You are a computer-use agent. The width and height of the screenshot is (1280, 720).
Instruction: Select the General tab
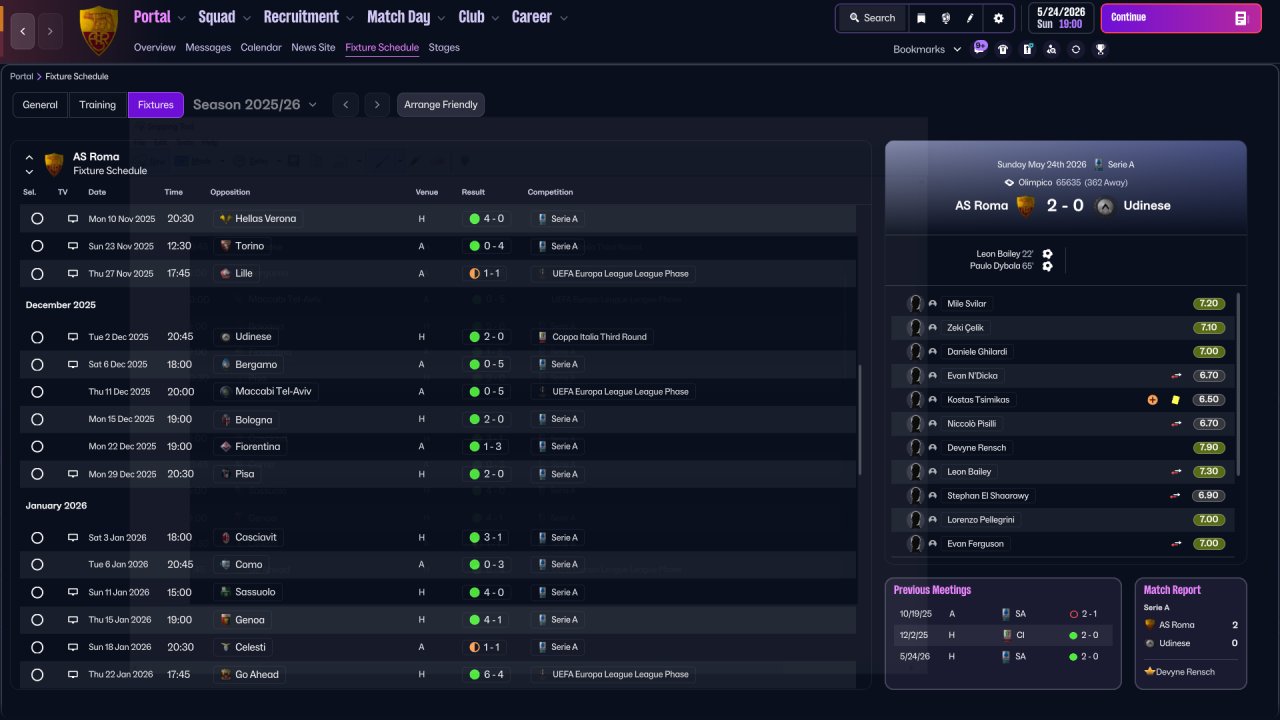click(40, 105)
